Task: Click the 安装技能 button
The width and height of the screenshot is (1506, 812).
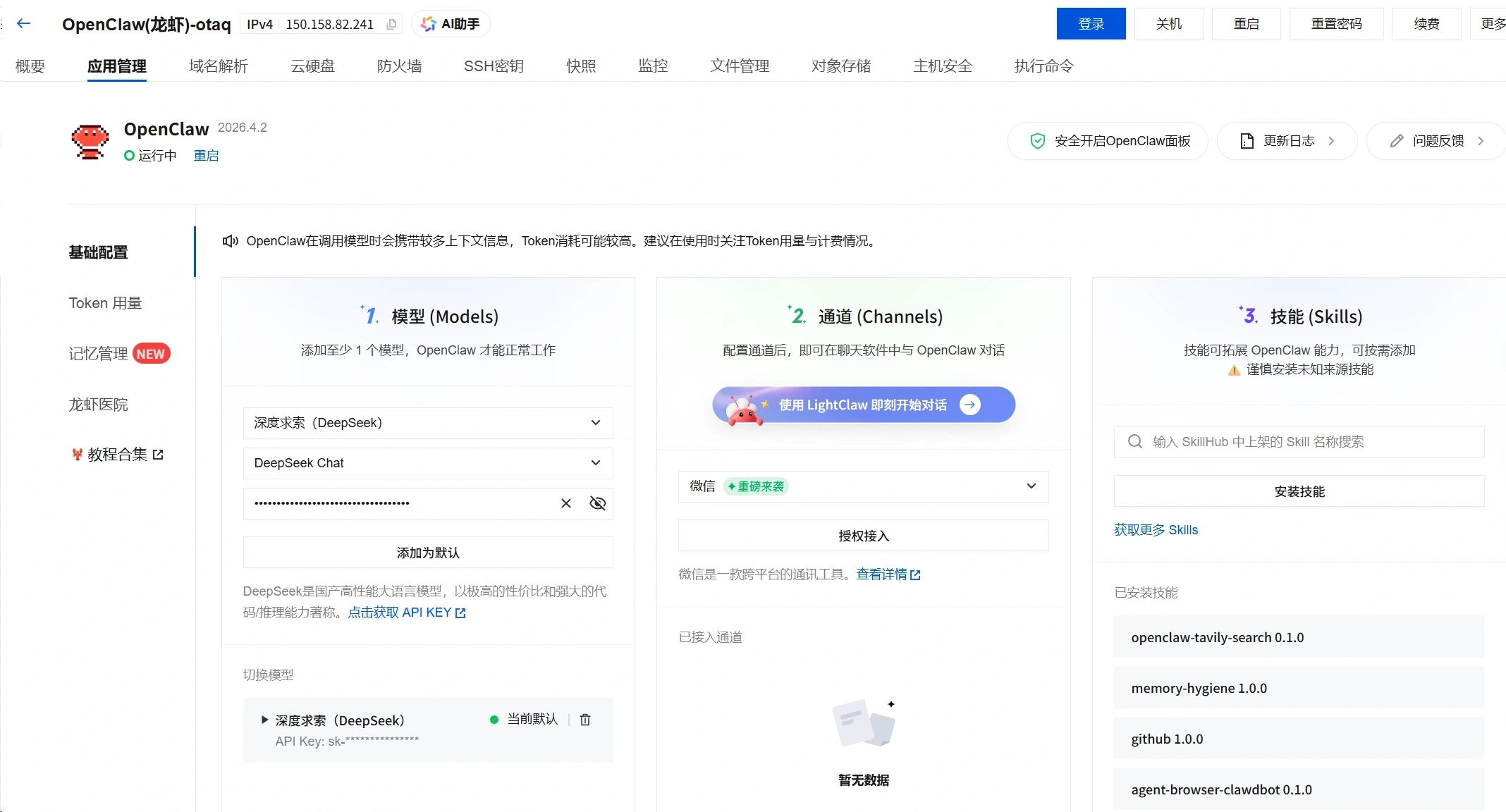Action: click(x=1299, y=491)
